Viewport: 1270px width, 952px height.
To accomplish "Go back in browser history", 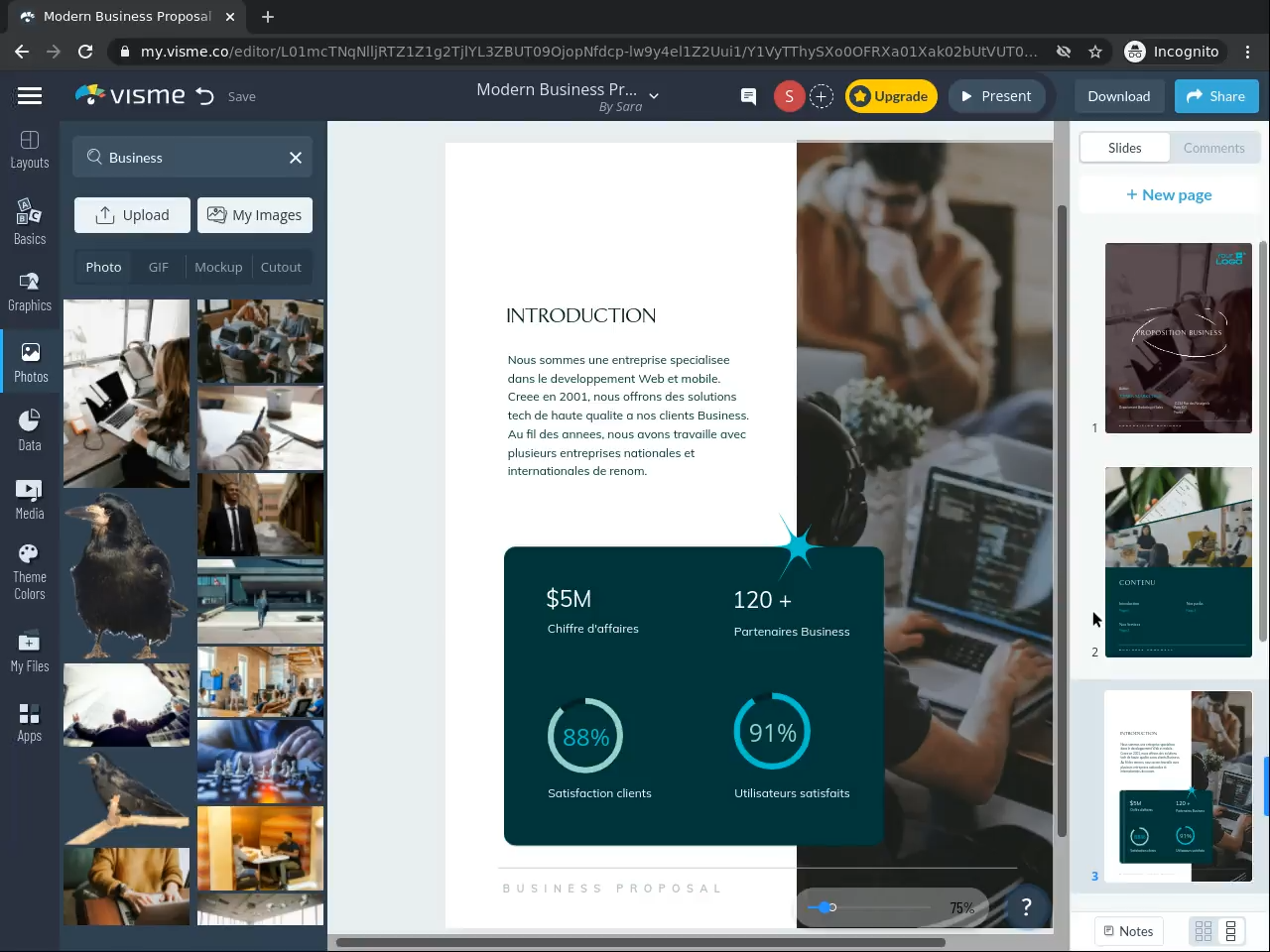I will (x=22, y=52).
